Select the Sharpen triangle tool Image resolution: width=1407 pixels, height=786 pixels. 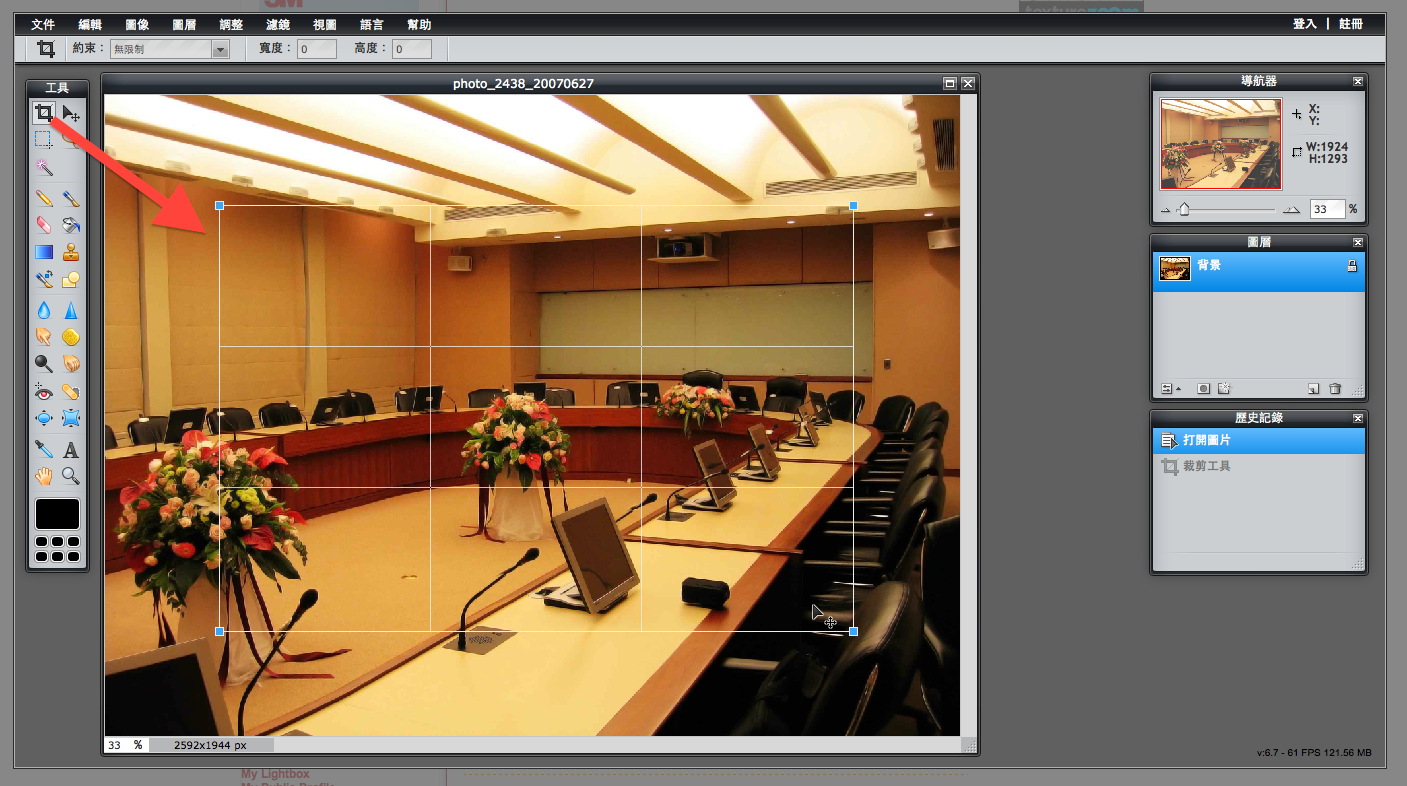(x=71, y=310)
